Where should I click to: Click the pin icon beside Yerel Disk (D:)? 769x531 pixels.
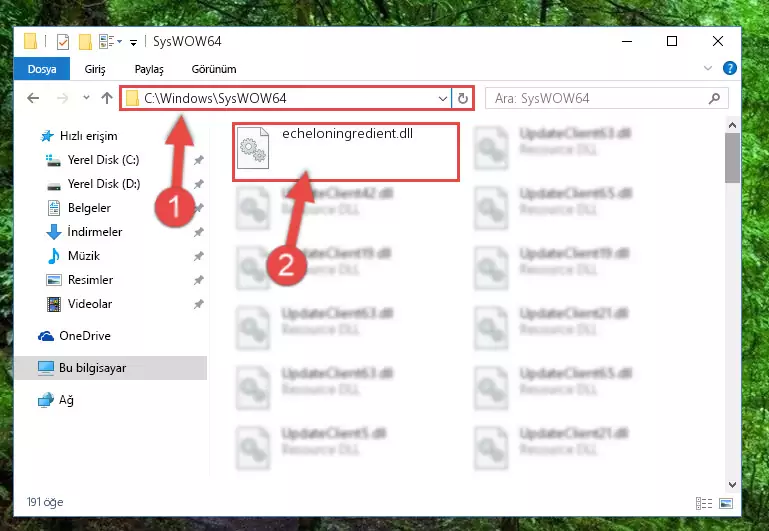(x=198, y=184)
